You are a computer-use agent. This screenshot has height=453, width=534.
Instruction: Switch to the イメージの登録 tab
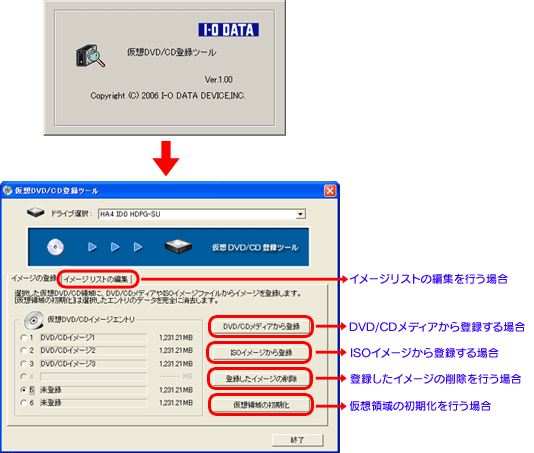click(34, 279)
